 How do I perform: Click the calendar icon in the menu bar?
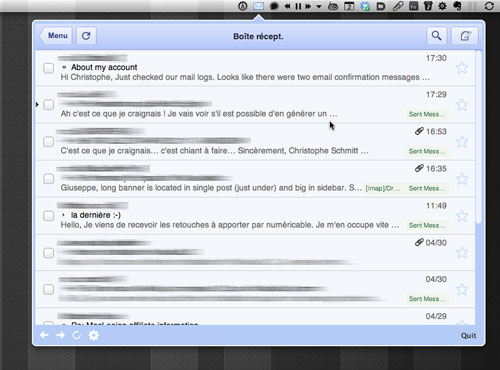(349, 6)
